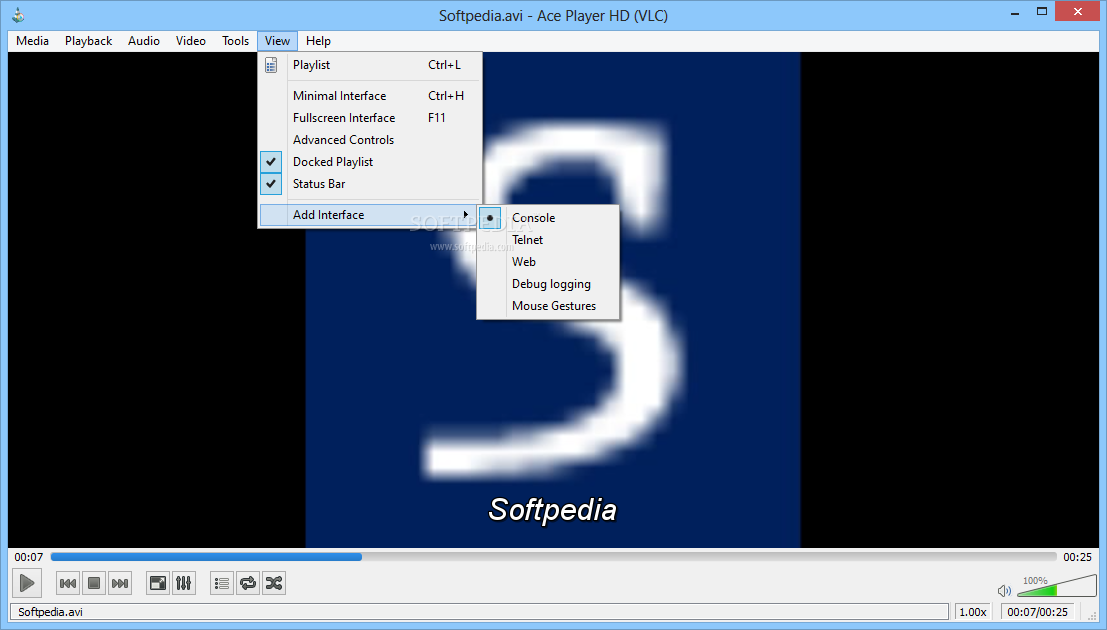Click the 1.00x playback speed indicator

[973, 612]
